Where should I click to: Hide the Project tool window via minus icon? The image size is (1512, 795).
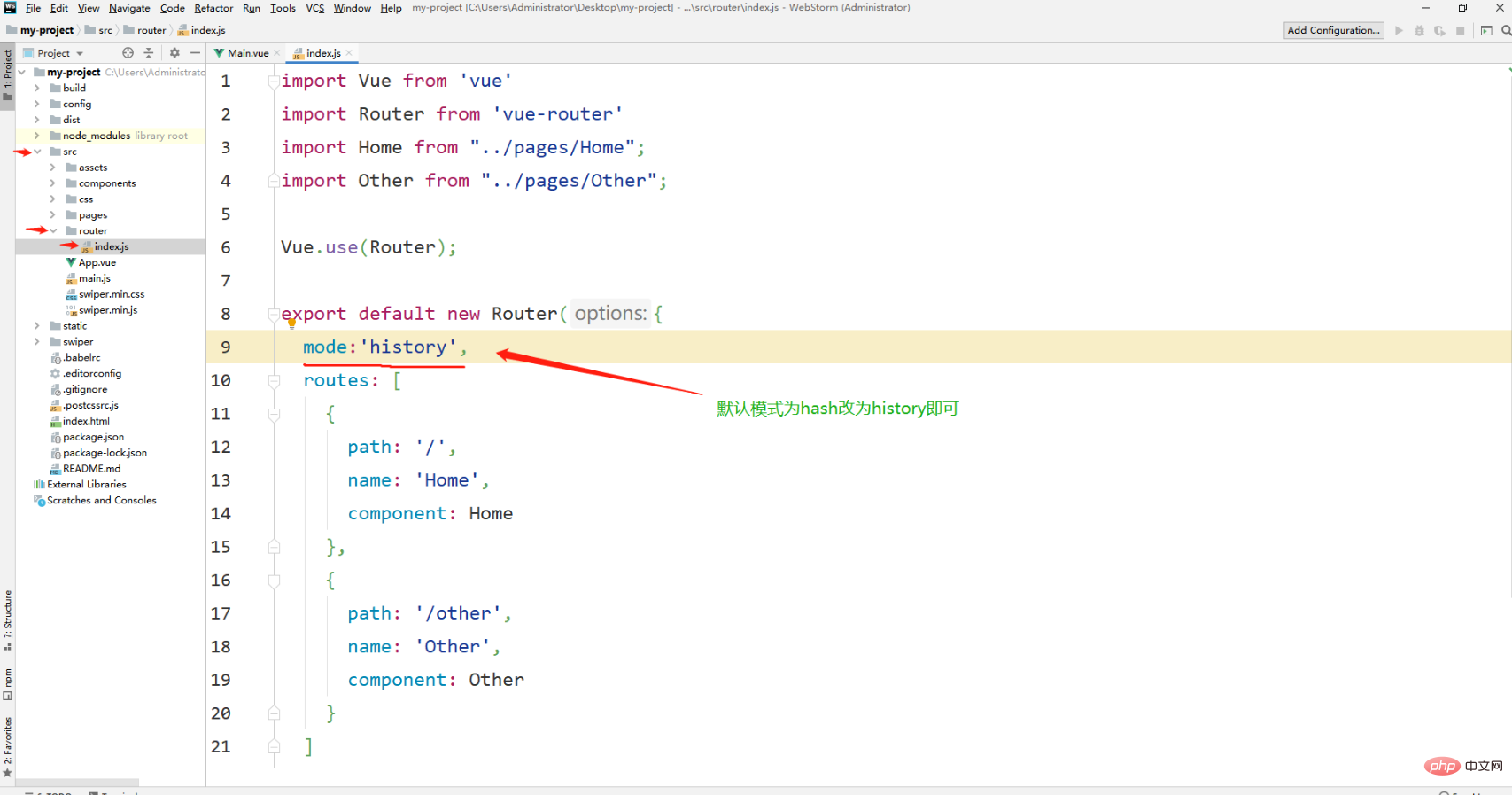(x=195, y=53)
